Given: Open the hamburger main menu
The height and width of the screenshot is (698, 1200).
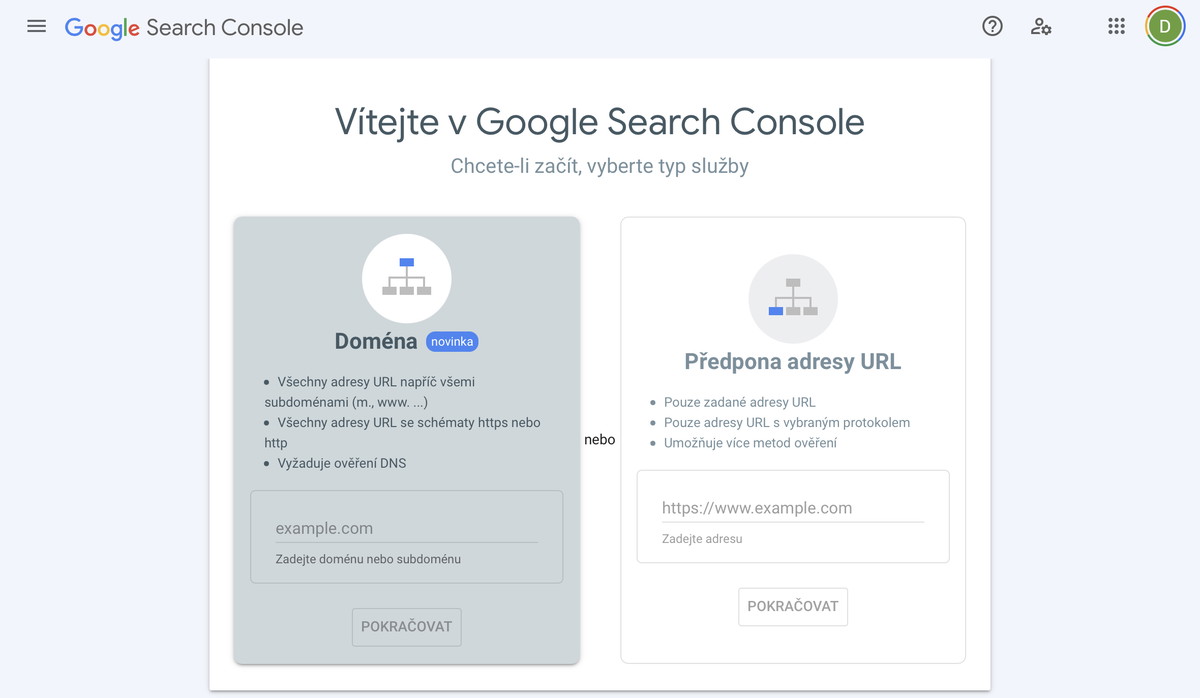Looking at the screenshot, I should point(37,27).
